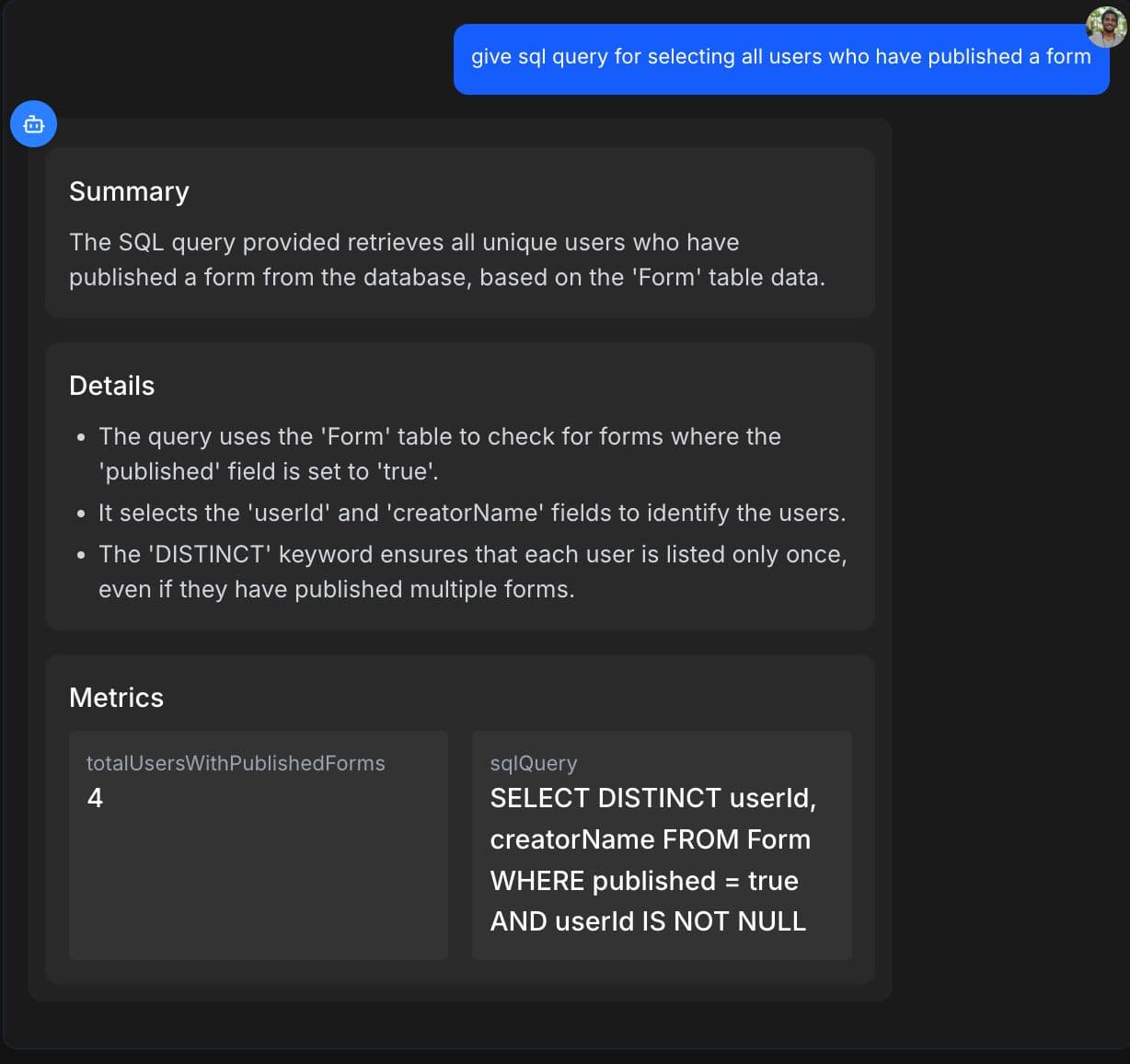This screenshot has width=1130, height=1064.
Task: Select the bullet explaining the 'DISTINCT' keyword
Action: click(472, 571)
